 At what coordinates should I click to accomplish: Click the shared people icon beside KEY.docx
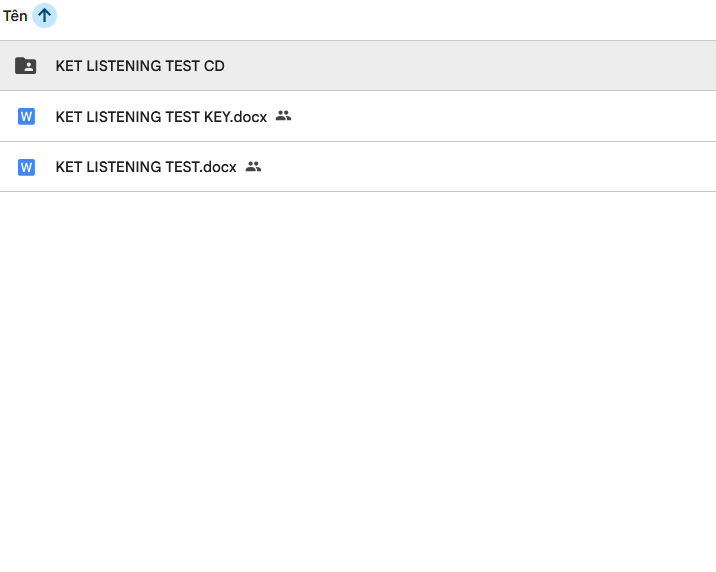(x=283, y=116)
